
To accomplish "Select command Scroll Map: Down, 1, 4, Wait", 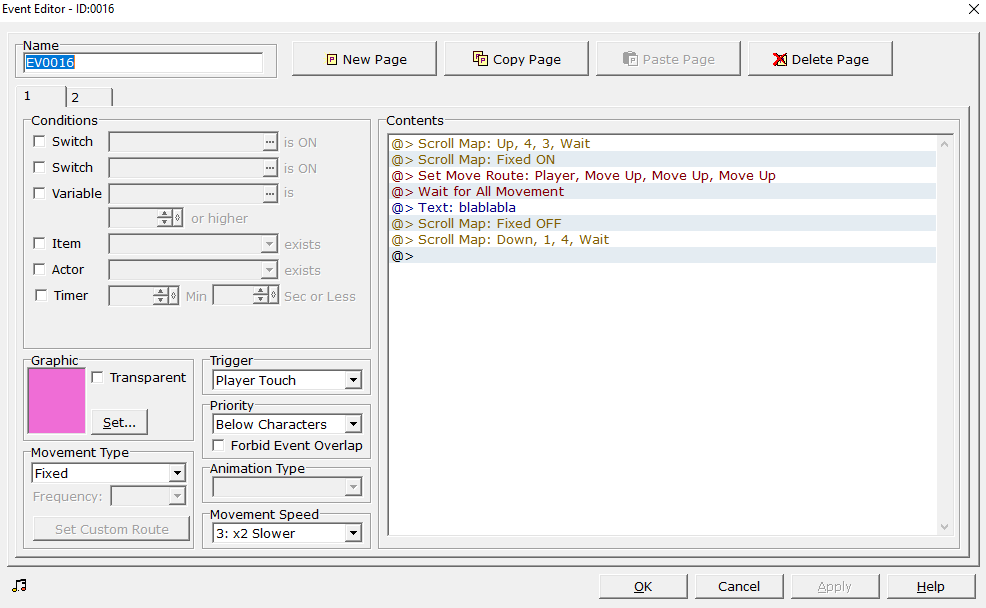I will pyautogui.click(x=663, y=240).
